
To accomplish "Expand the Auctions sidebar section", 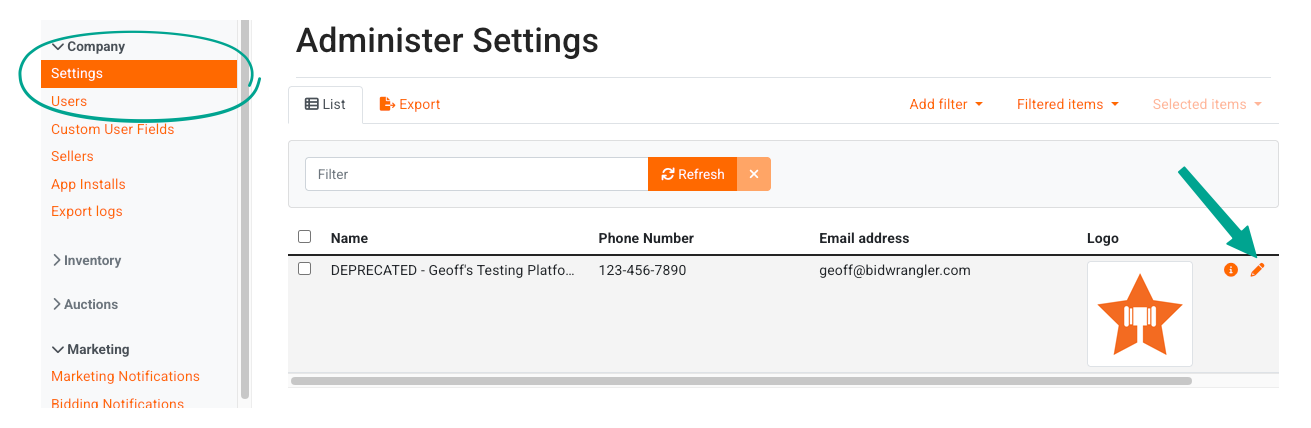I will click(x=85, y=304).
